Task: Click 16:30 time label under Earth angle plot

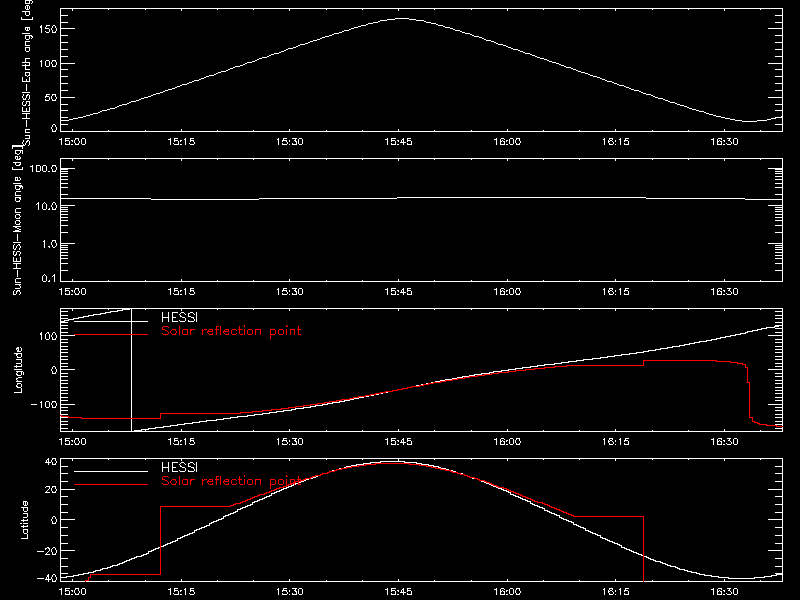Action: [724, 142]
